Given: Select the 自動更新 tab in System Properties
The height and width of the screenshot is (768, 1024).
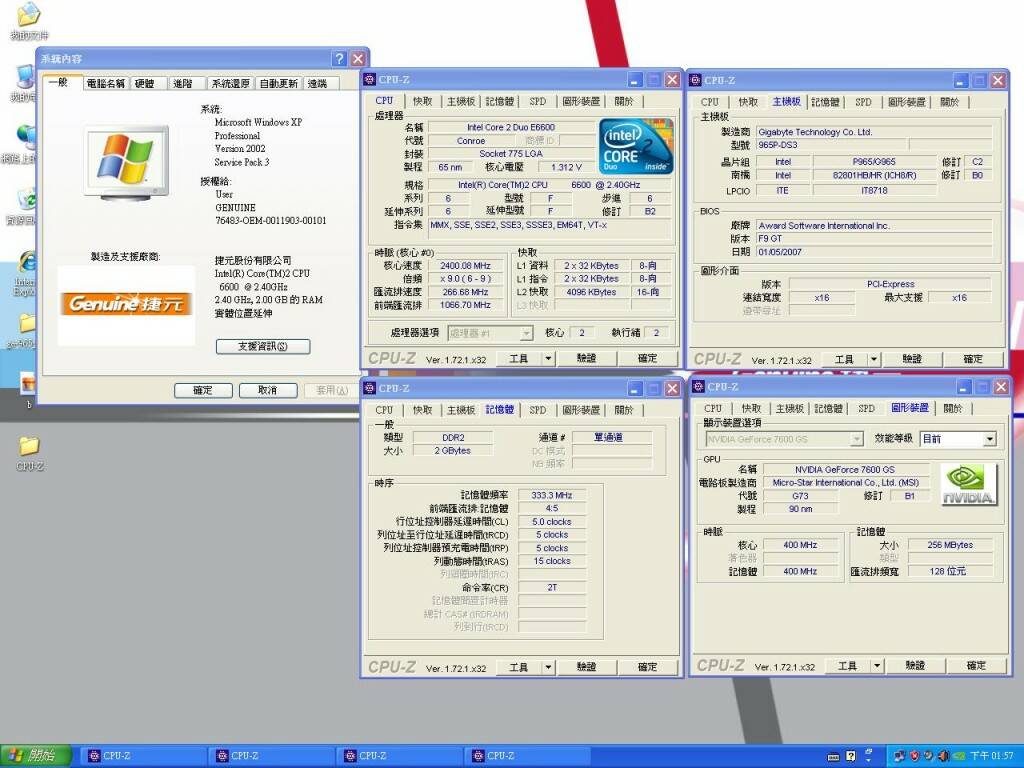Looking at the screenshot, I should point(279,84).
